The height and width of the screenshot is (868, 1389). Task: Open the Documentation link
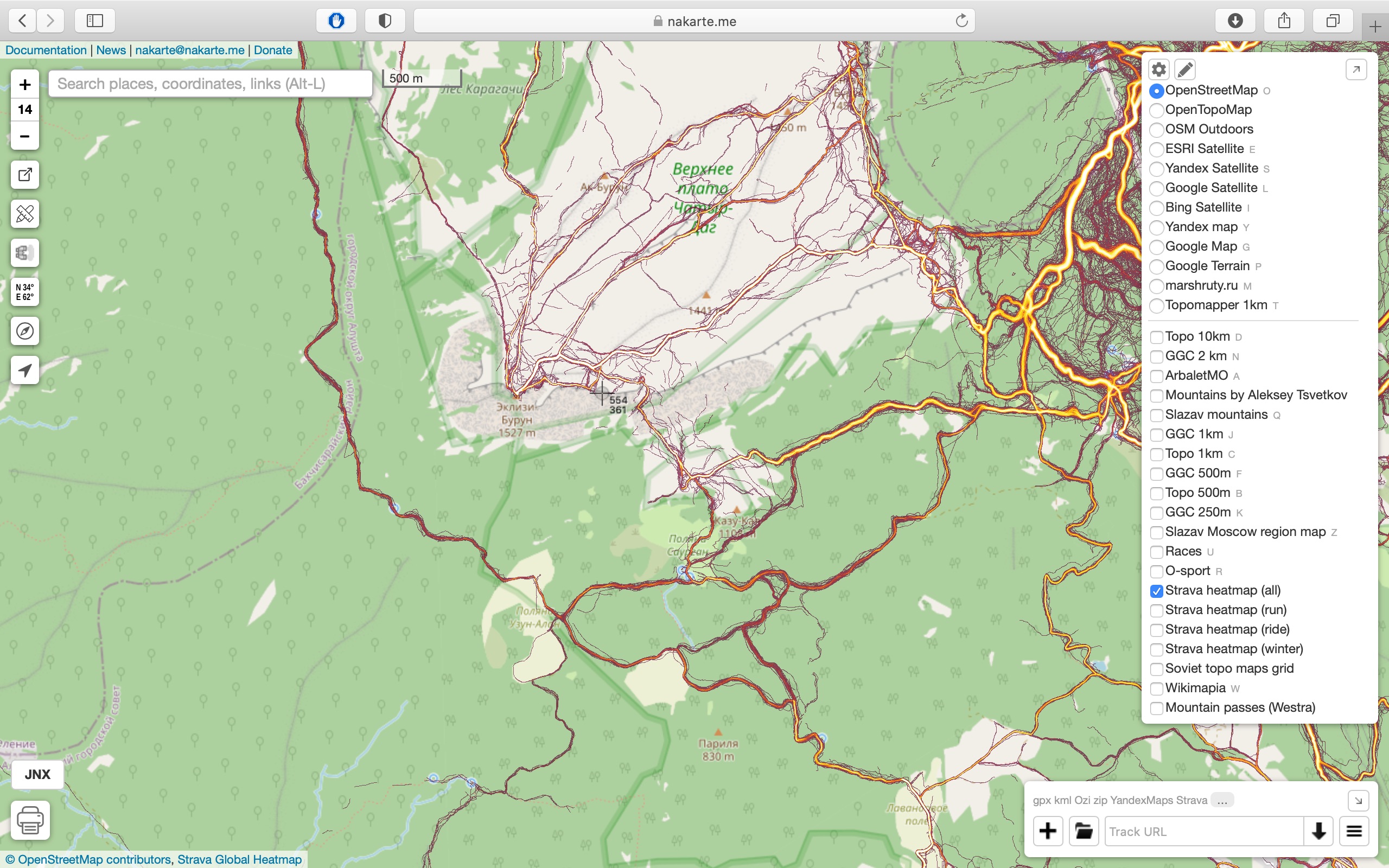point(46,50)
